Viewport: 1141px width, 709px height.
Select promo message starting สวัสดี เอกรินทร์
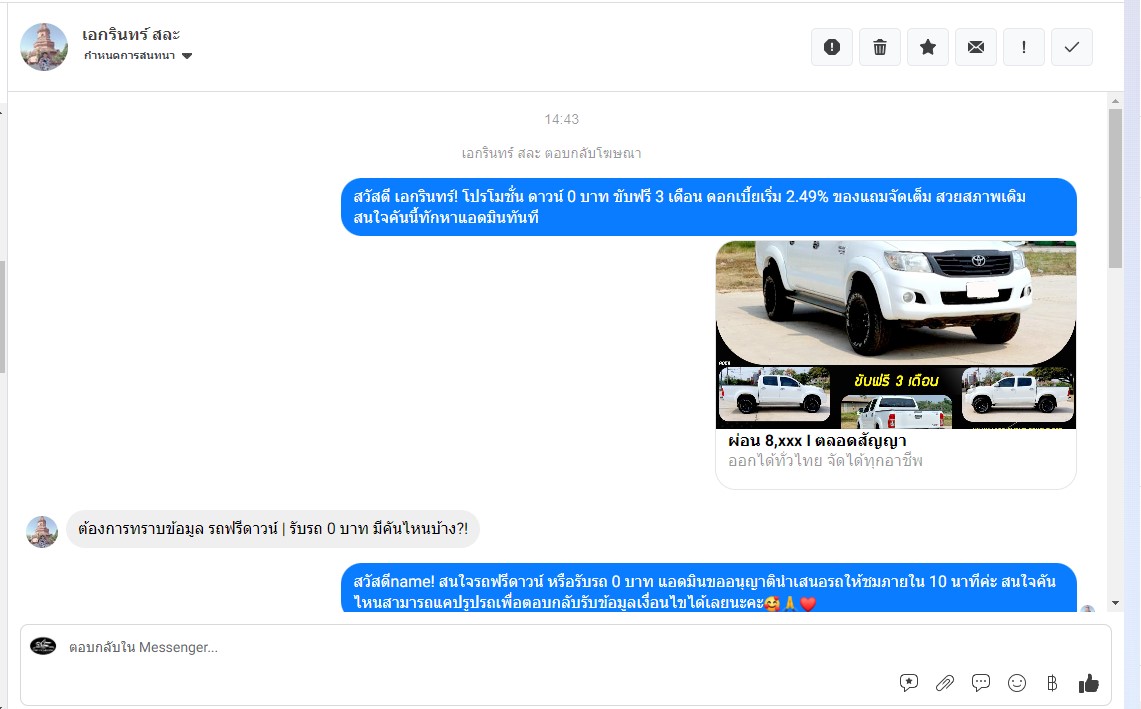709,207
